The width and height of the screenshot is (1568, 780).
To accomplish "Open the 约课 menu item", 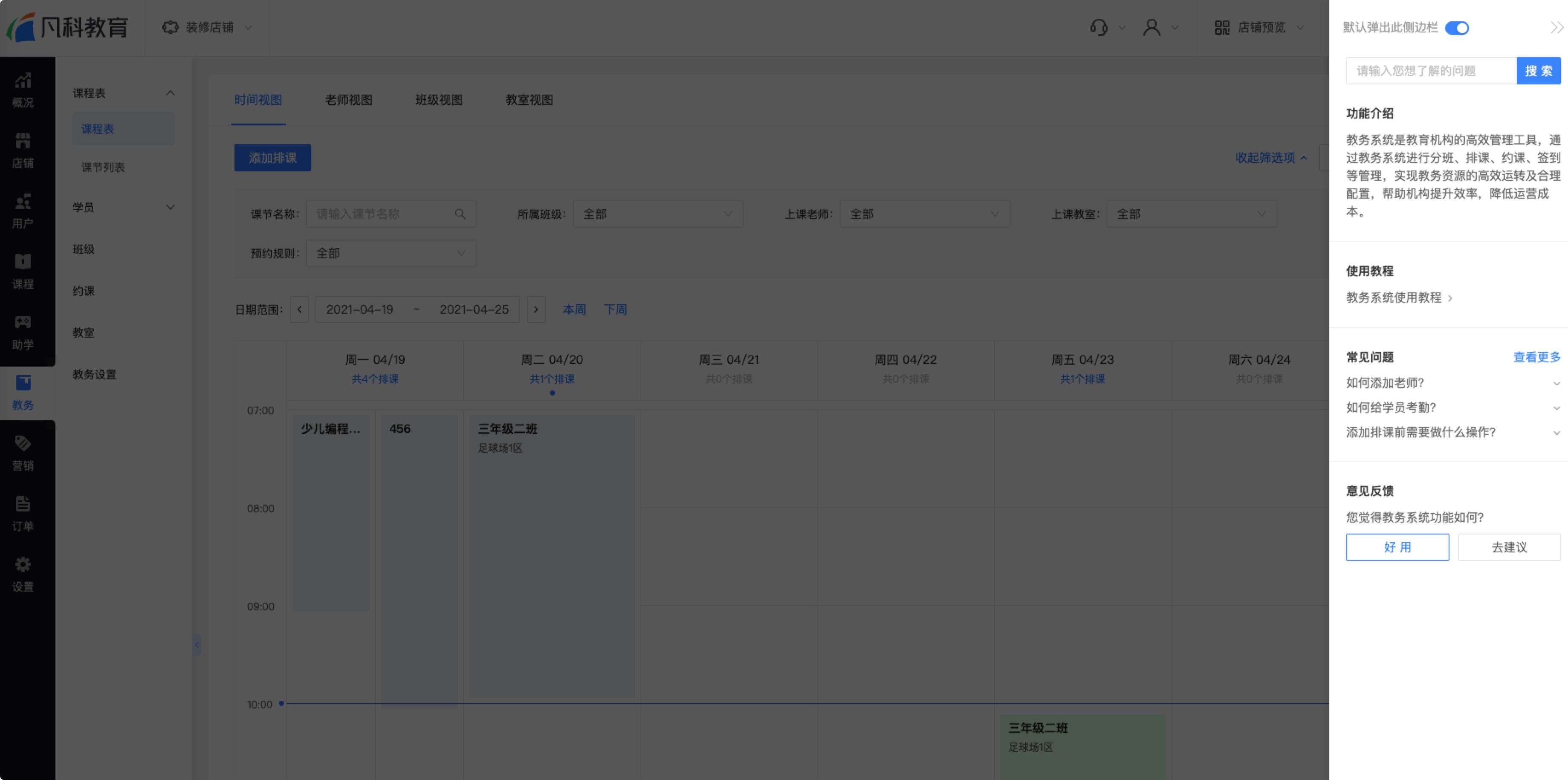I will click(84, 291).
